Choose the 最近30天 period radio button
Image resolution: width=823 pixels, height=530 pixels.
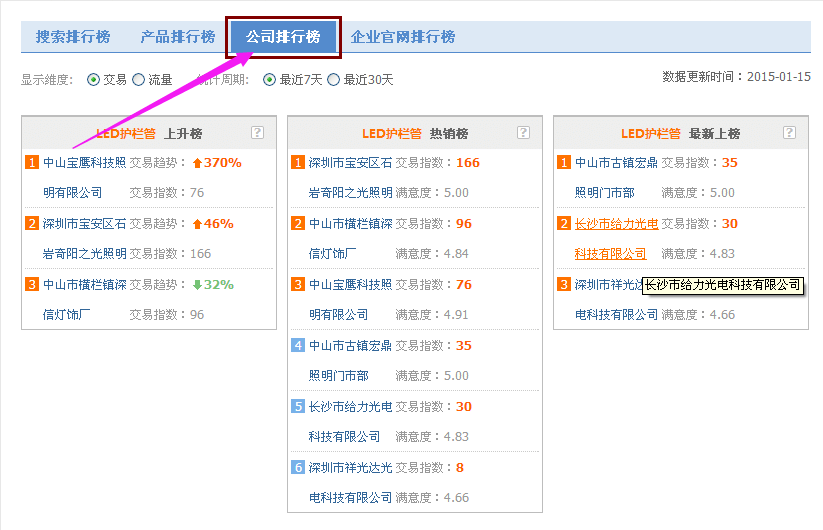point(333,80)
